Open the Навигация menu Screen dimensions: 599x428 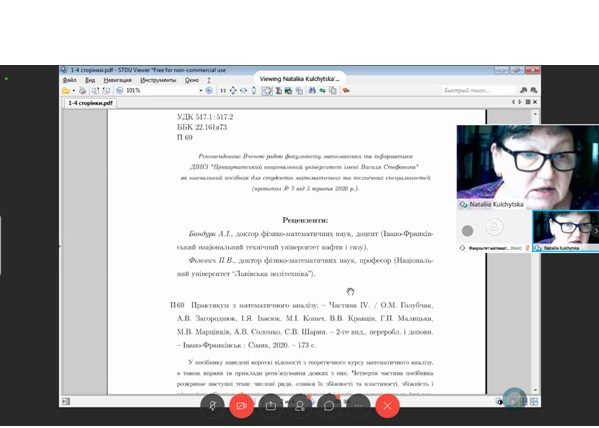(x=118, y=80)
